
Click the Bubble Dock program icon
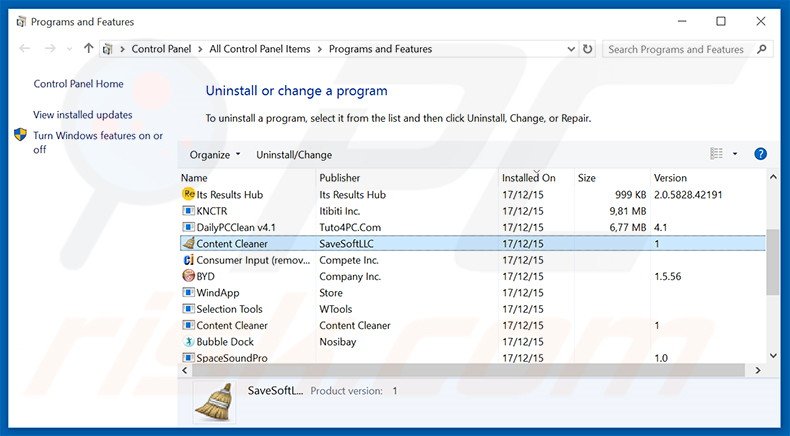pyautogui.click(x=188, y=341)
